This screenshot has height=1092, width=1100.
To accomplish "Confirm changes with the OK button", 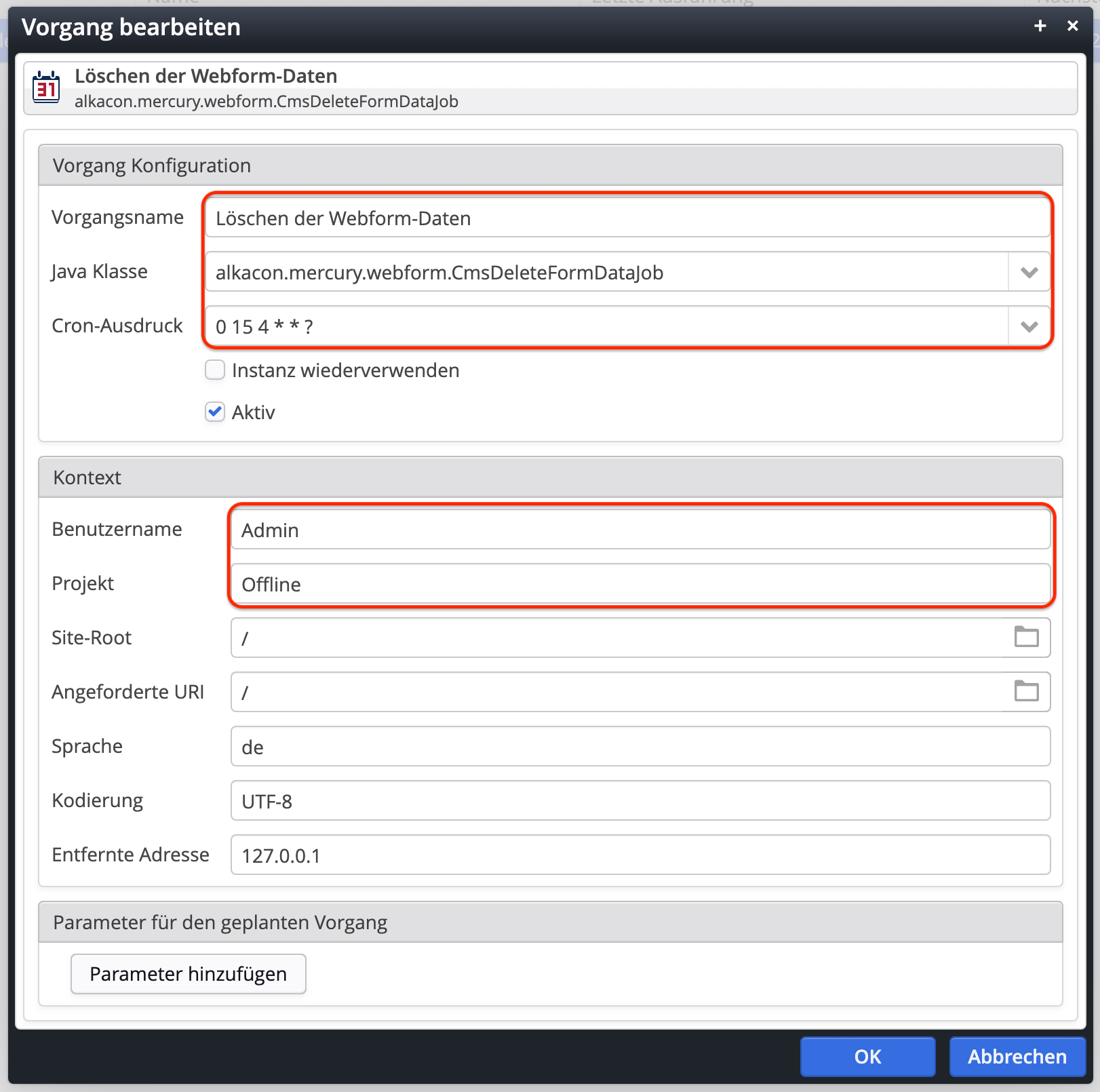I will pos(867,1057).
